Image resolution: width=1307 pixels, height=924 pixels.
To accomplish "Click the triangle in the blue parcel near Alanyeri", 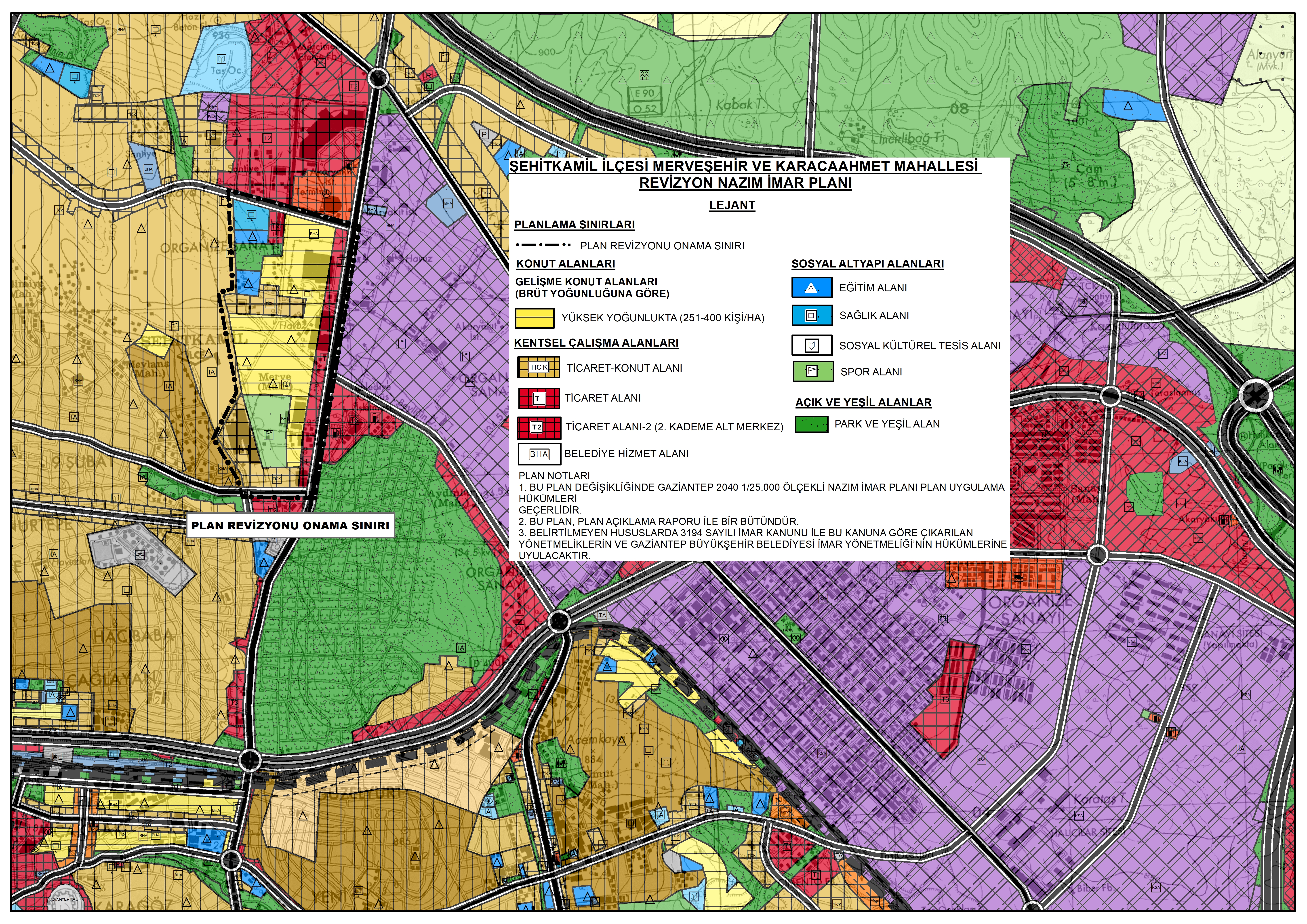I will point(1128,106).
